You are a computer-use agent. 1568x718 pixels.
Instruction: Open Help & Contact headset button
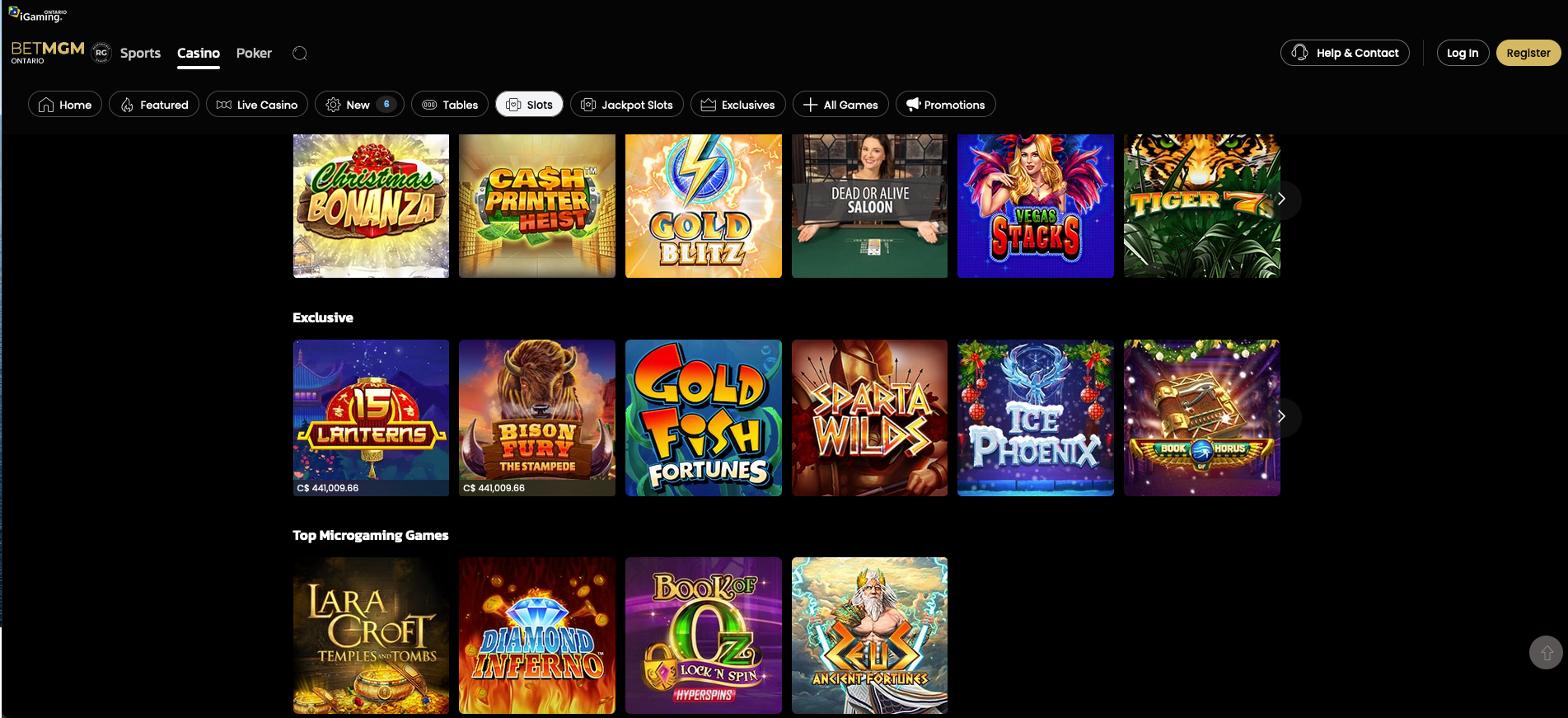tap(1345, 53)
